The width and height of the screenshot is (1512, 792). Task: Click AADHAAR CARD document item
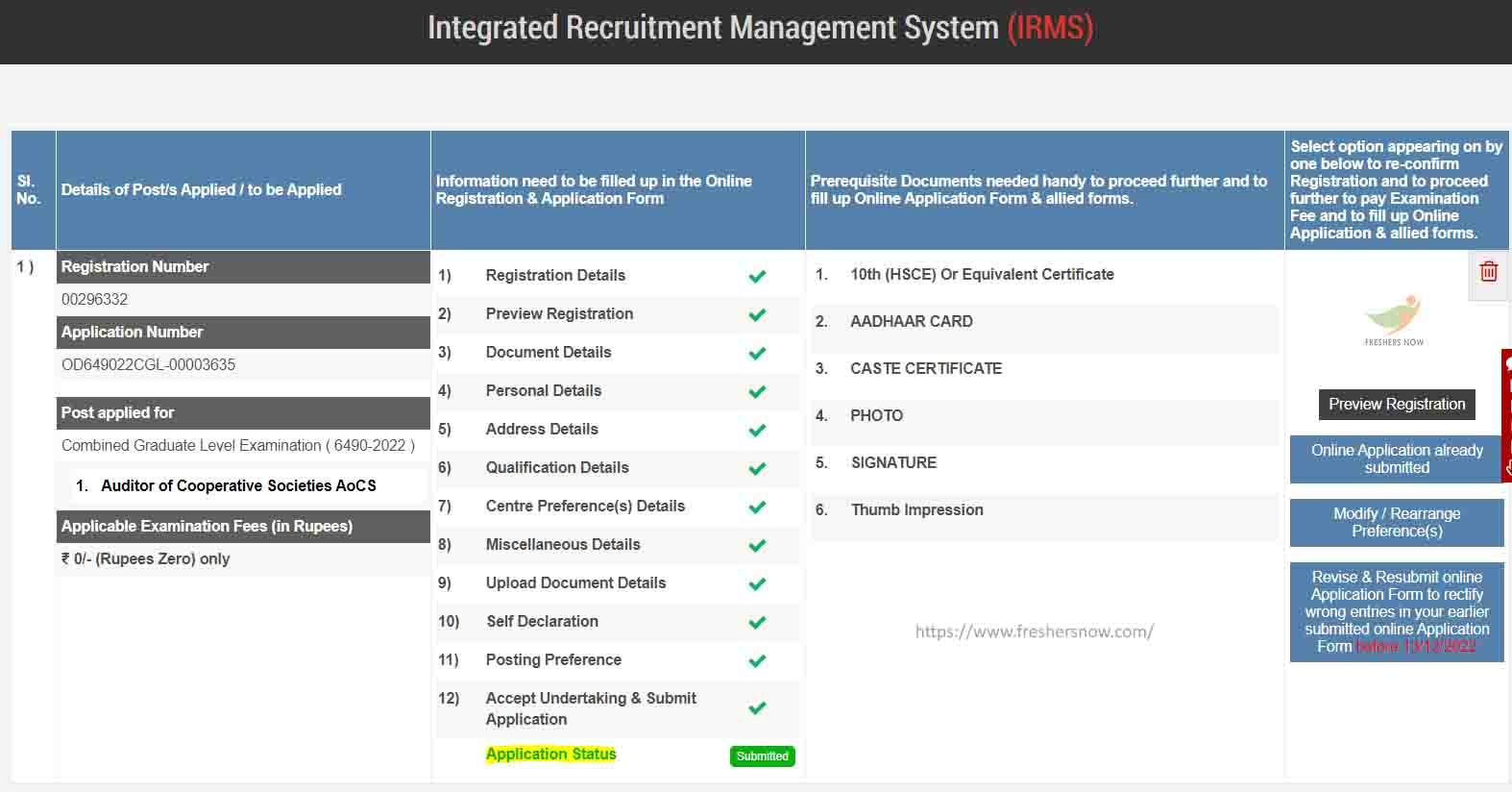click(911, 321)
